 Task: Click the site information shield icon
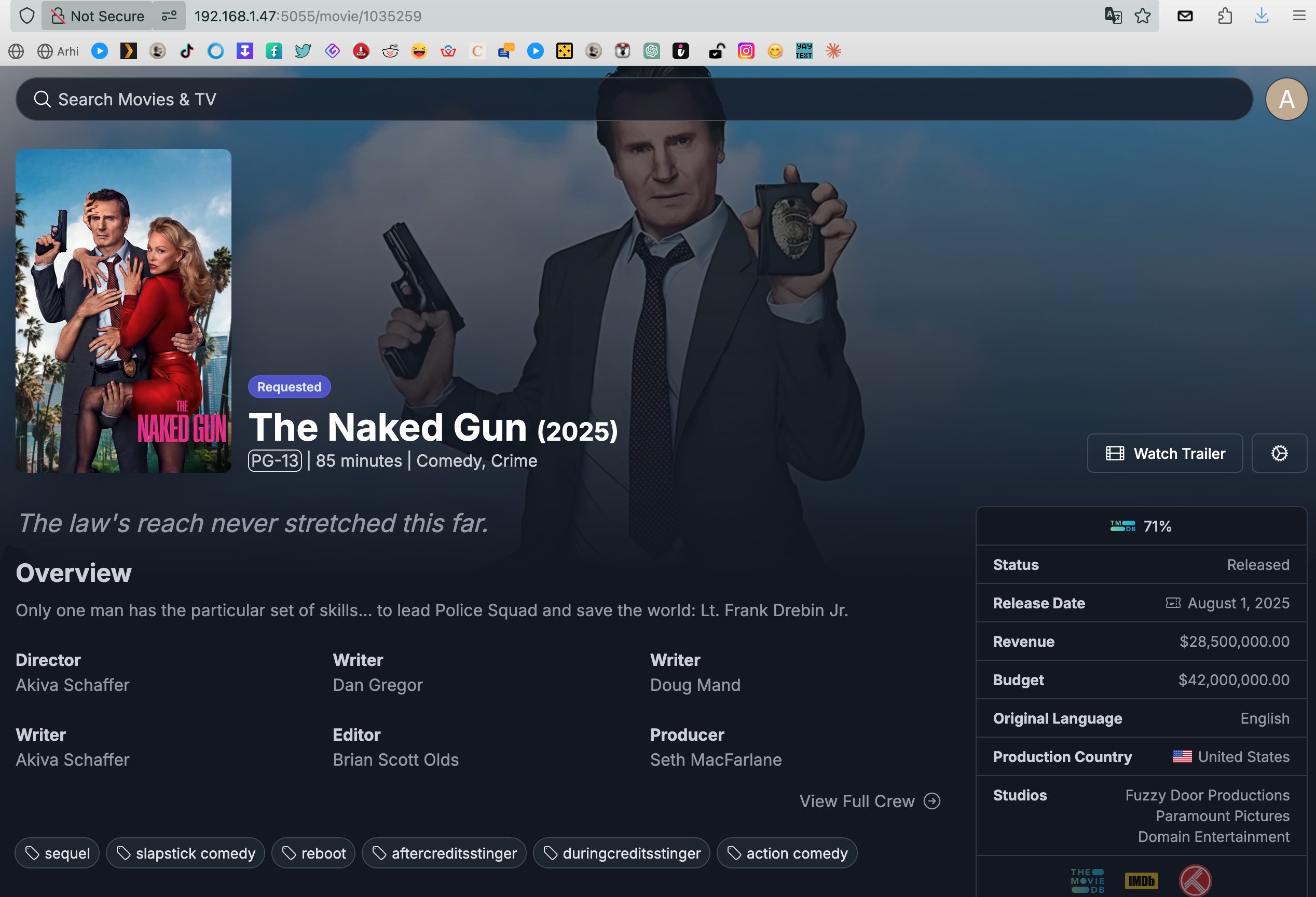pos(26,16)
